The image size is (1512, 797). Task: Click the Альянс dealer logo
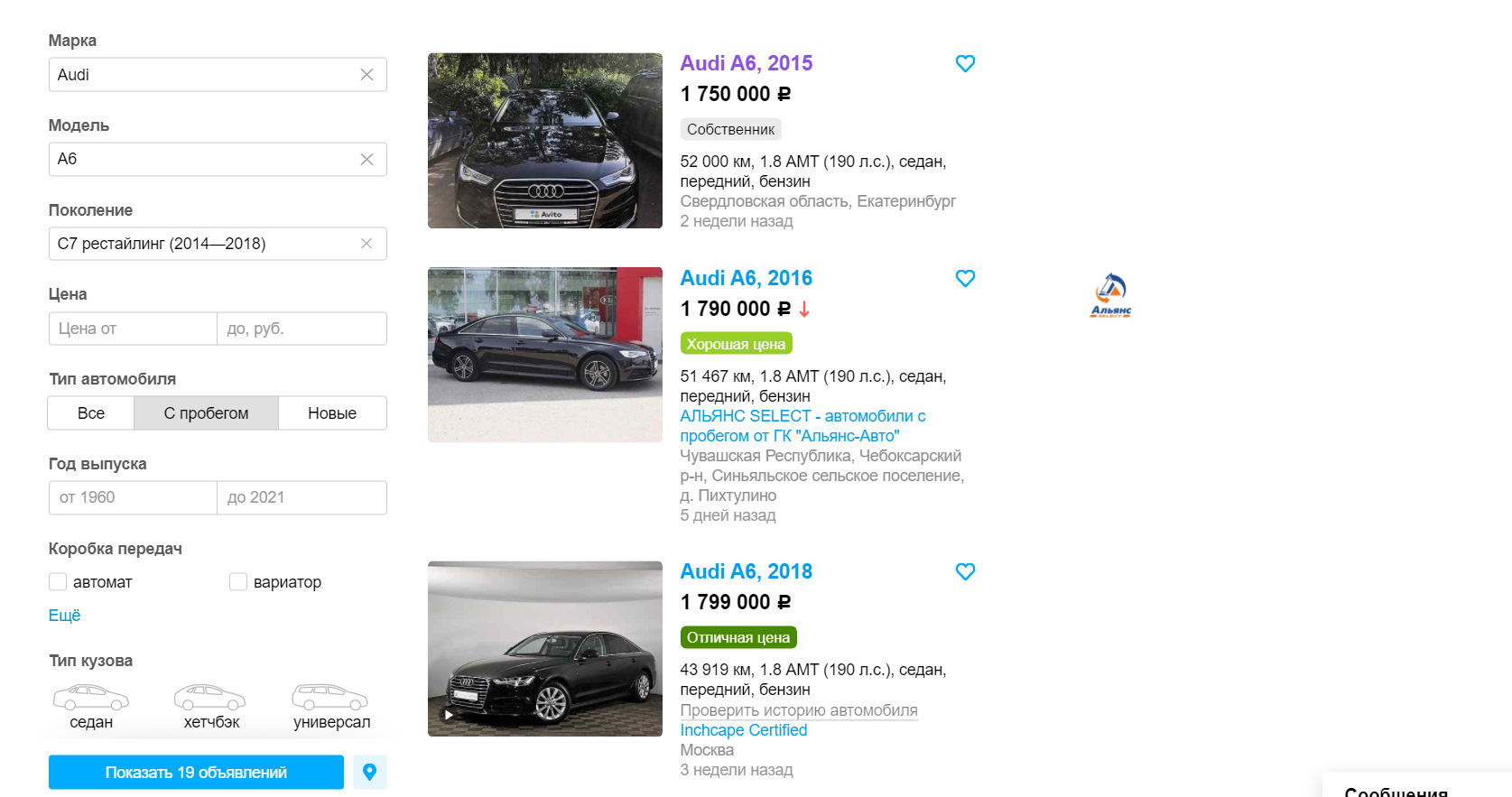click(1111, 295)
